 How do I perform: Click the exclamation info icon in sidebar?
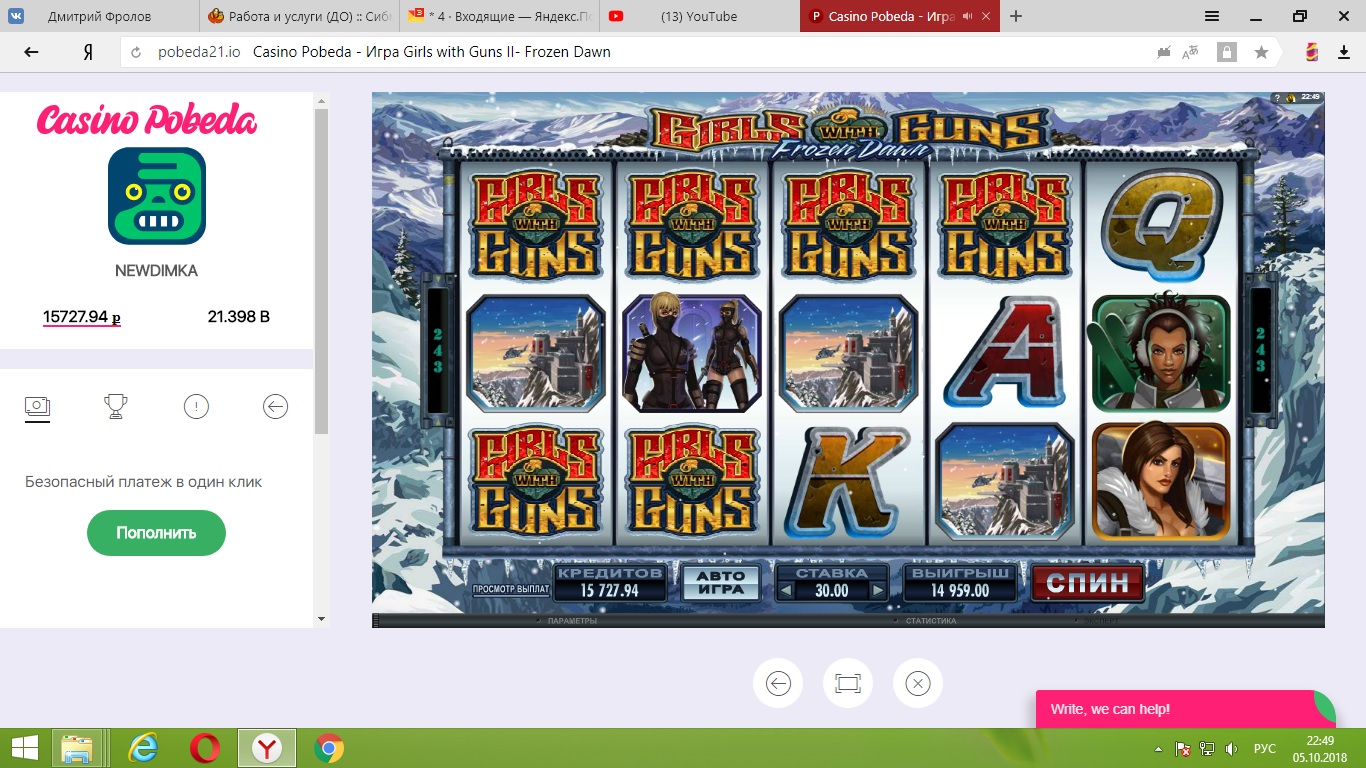pos(196,406)
